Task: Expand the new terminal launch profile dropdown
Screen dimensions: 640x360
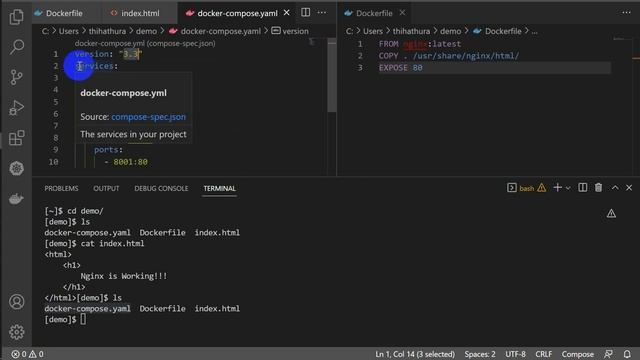Action: coord(568,188)
